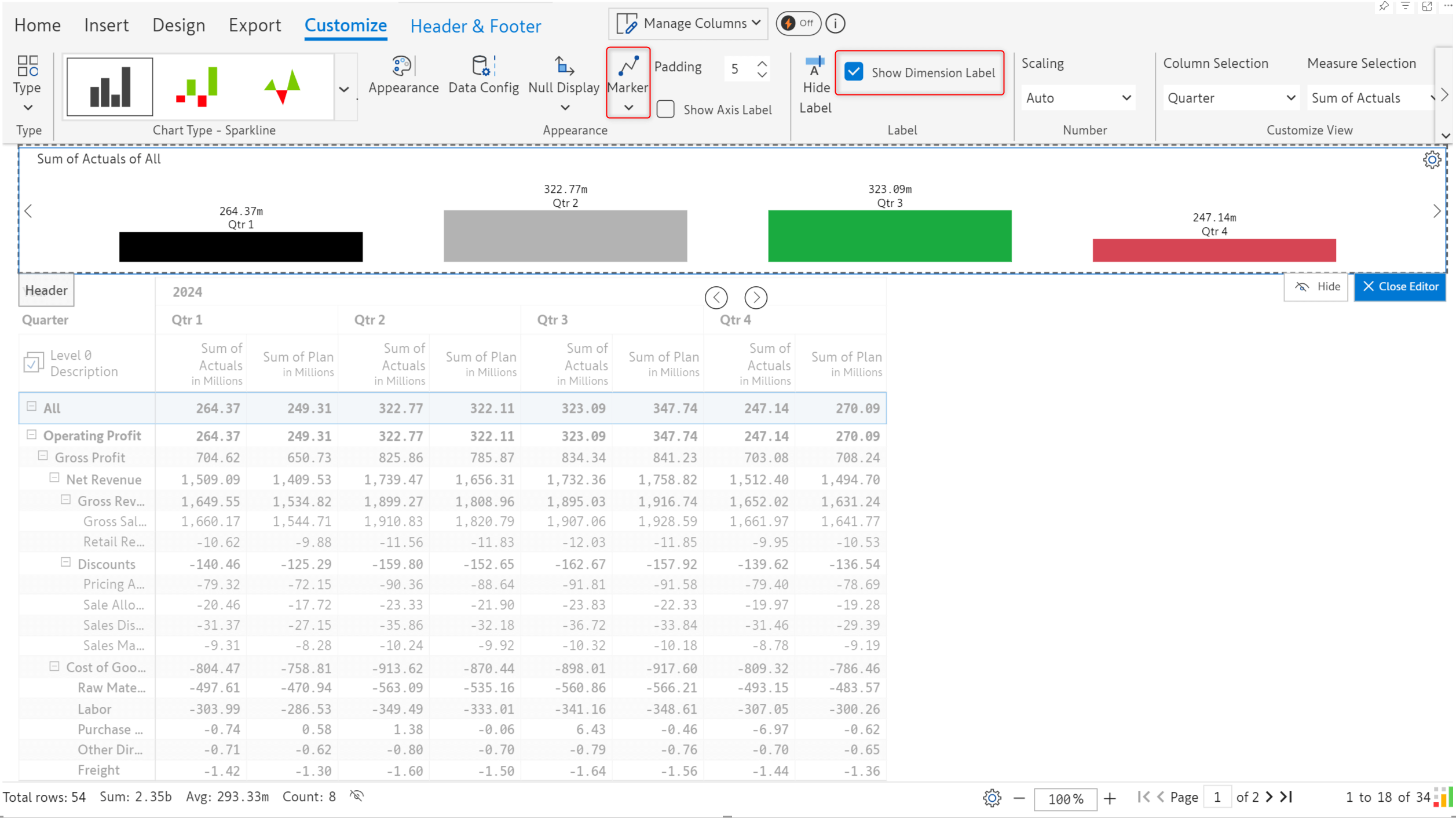1456x818 pixels.
Task: Collapse ribbon with down chevron
Action: 1446,136
